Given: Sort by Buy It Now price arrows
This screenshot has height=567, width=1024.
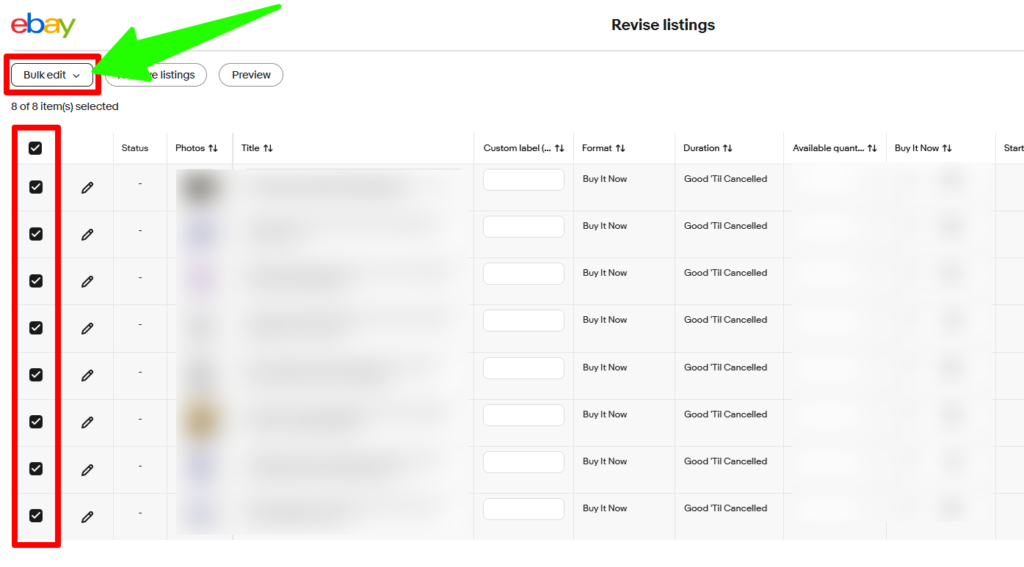Looking at the screenshot, I should (946, 148).
